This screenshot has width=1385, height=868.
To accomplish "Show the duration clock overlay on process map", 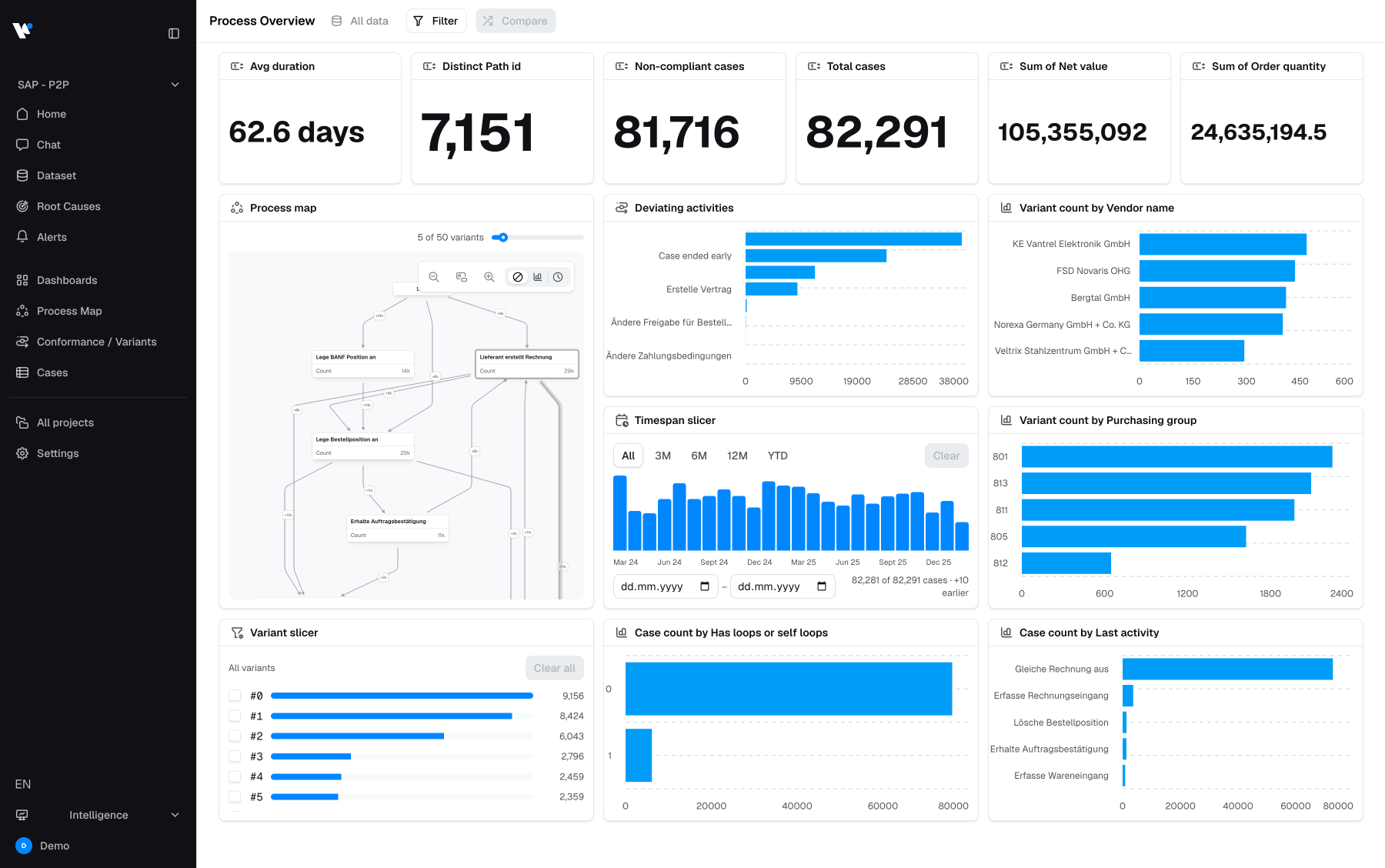I will [558, 277].
